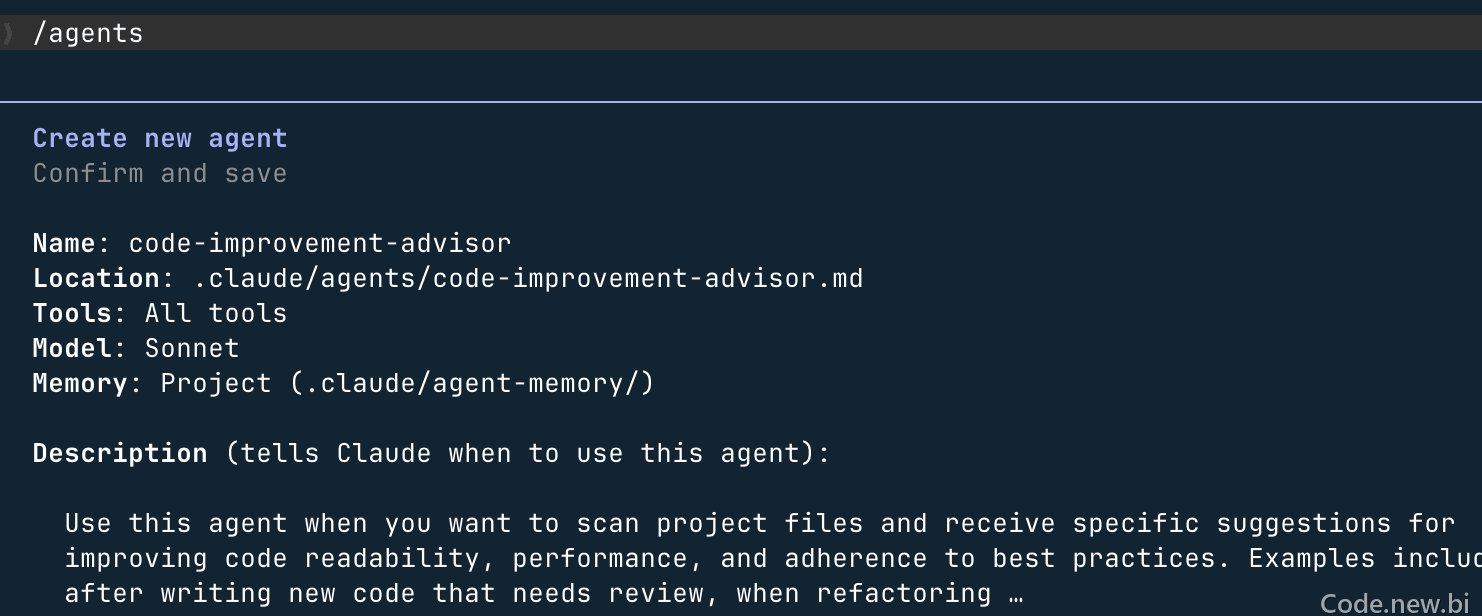
Task: Click the Model field label
Action: click(72, 348)
